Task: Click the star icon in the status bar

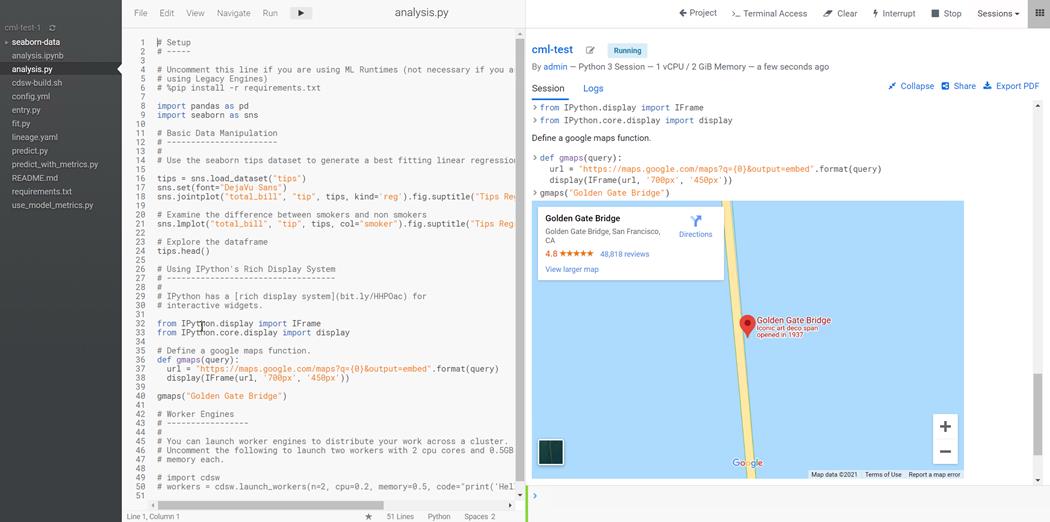Action: point(368,517)
